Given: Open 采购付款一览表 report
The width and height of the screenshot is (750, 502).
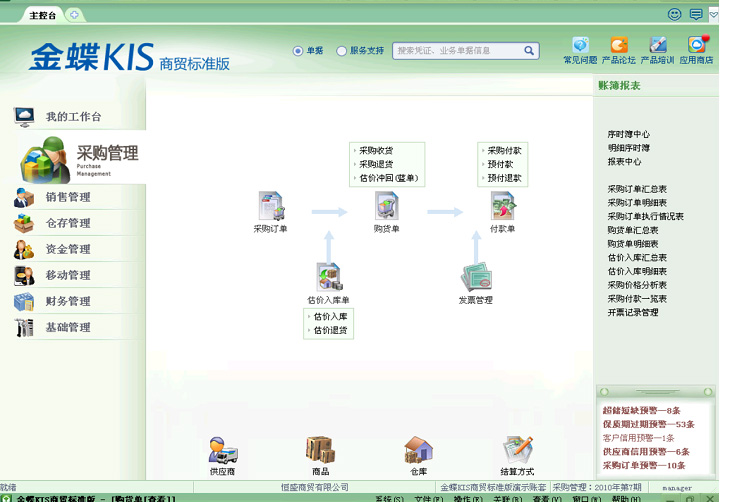Looking at the screenshot, I should click(x=637, y=299).
